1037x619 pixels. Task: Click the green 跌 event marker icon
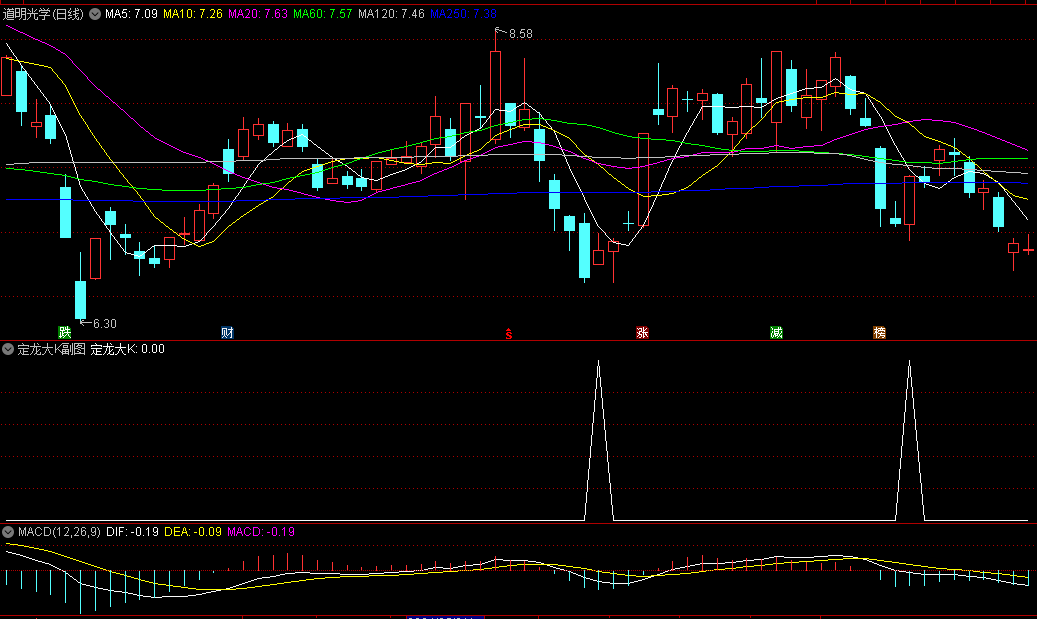point(65,332)
